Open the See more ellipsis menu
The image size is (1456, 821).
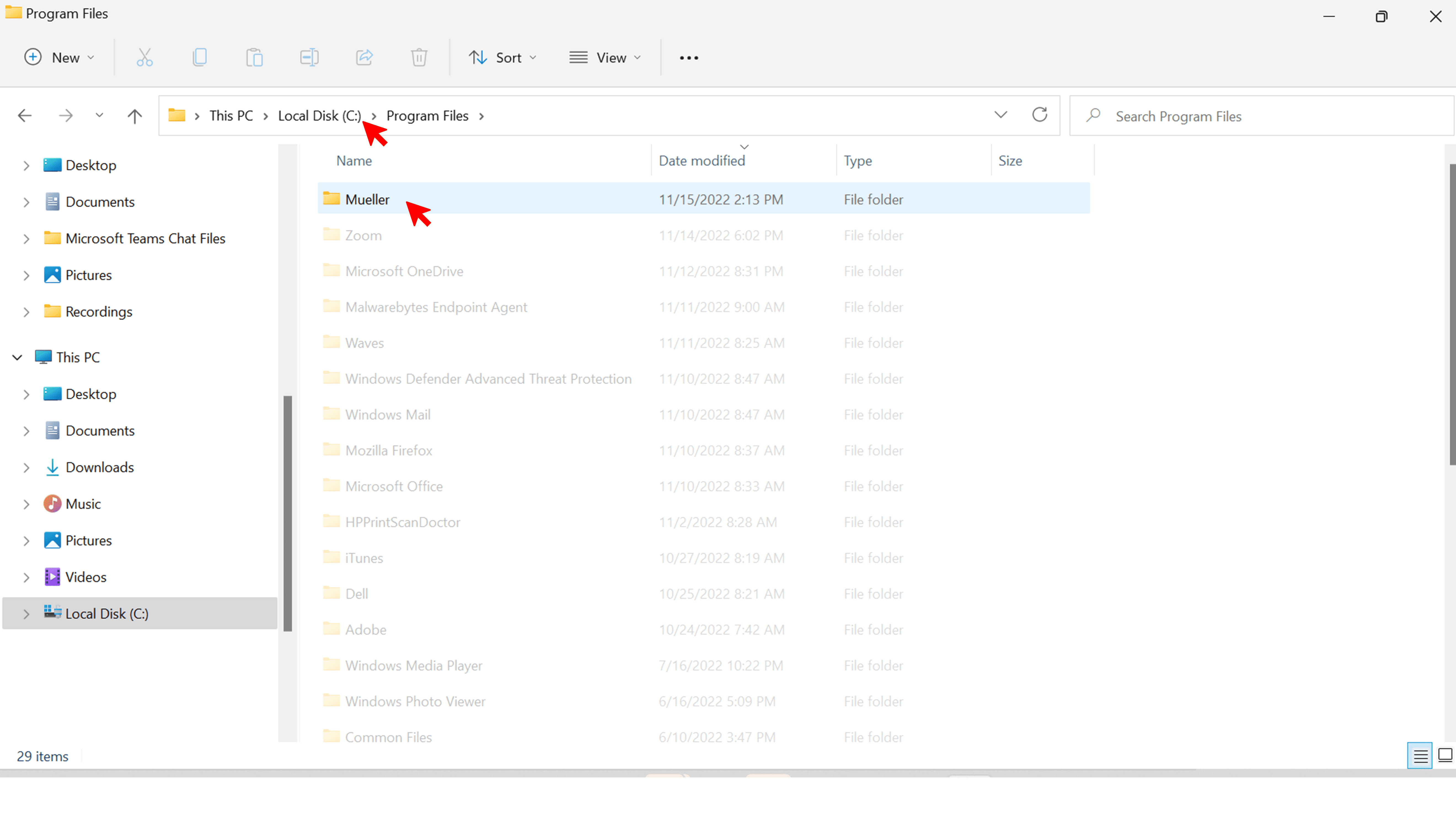(x=689, y=58)
